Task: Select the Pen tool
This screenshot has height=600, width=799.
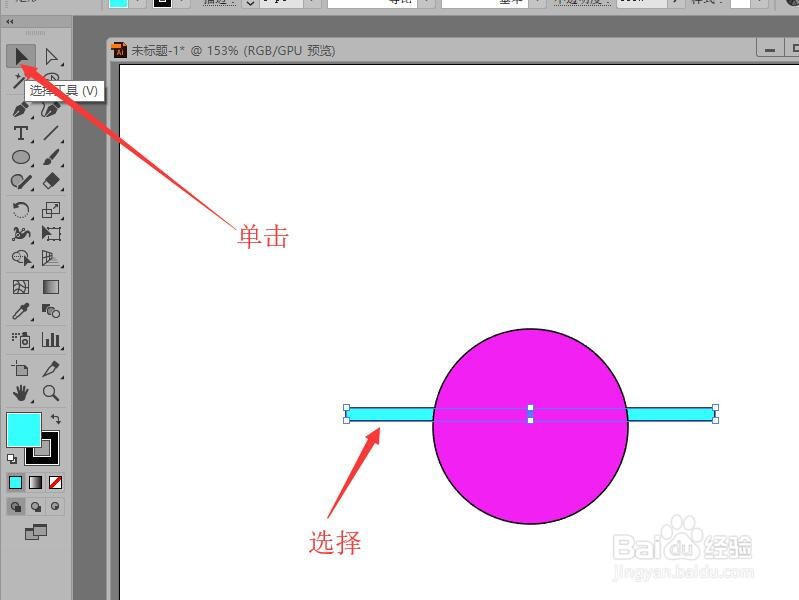Action: (21, 109)
